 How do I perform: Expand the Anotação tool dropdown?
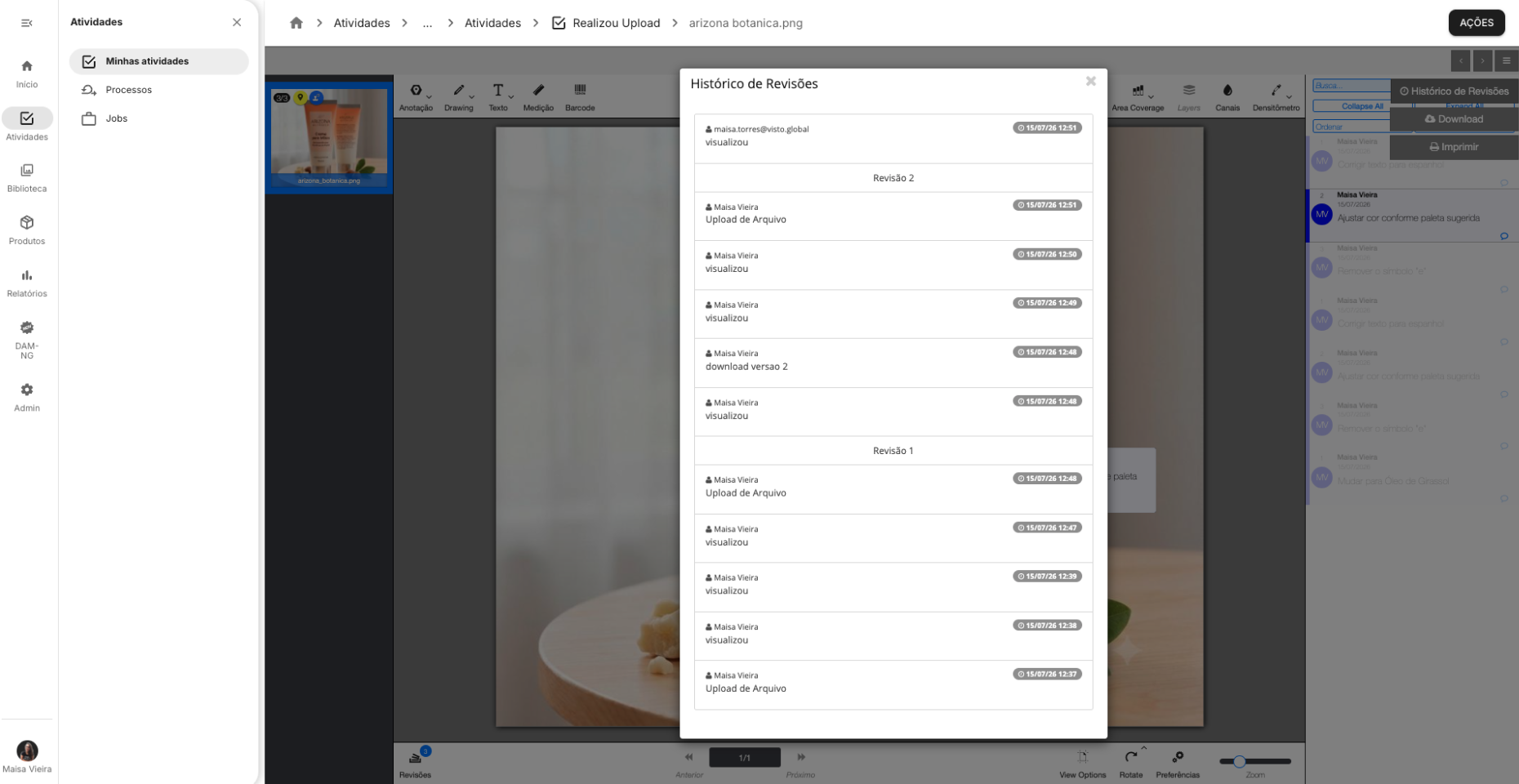pyautogui.click(x=429, y=97)
